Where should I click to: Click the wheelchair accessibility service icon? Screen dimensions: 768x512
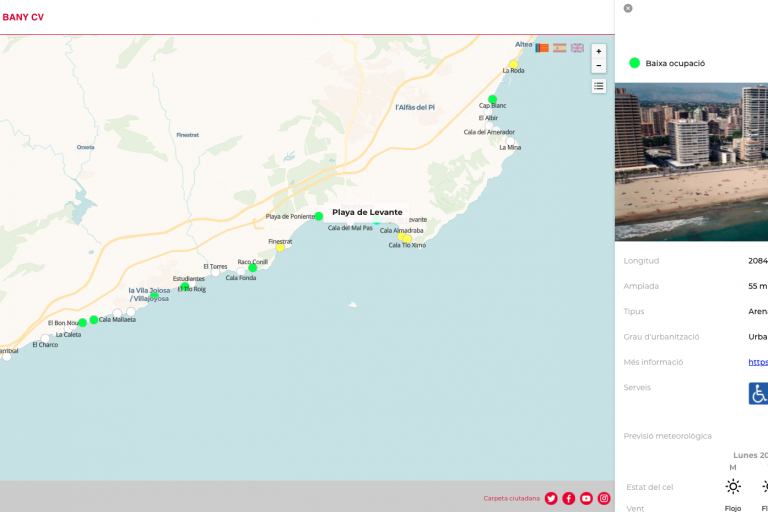(758, 393)
